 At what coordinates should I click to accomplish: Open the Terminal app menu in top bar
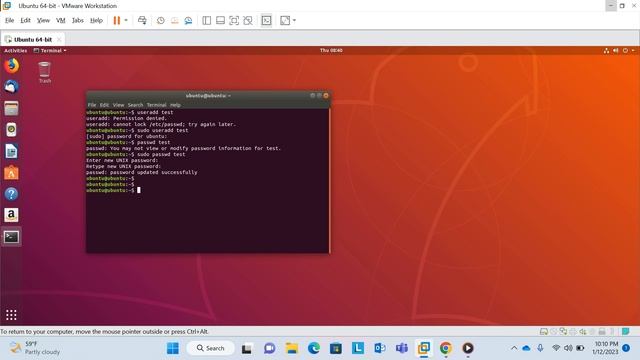click(50, 51)
